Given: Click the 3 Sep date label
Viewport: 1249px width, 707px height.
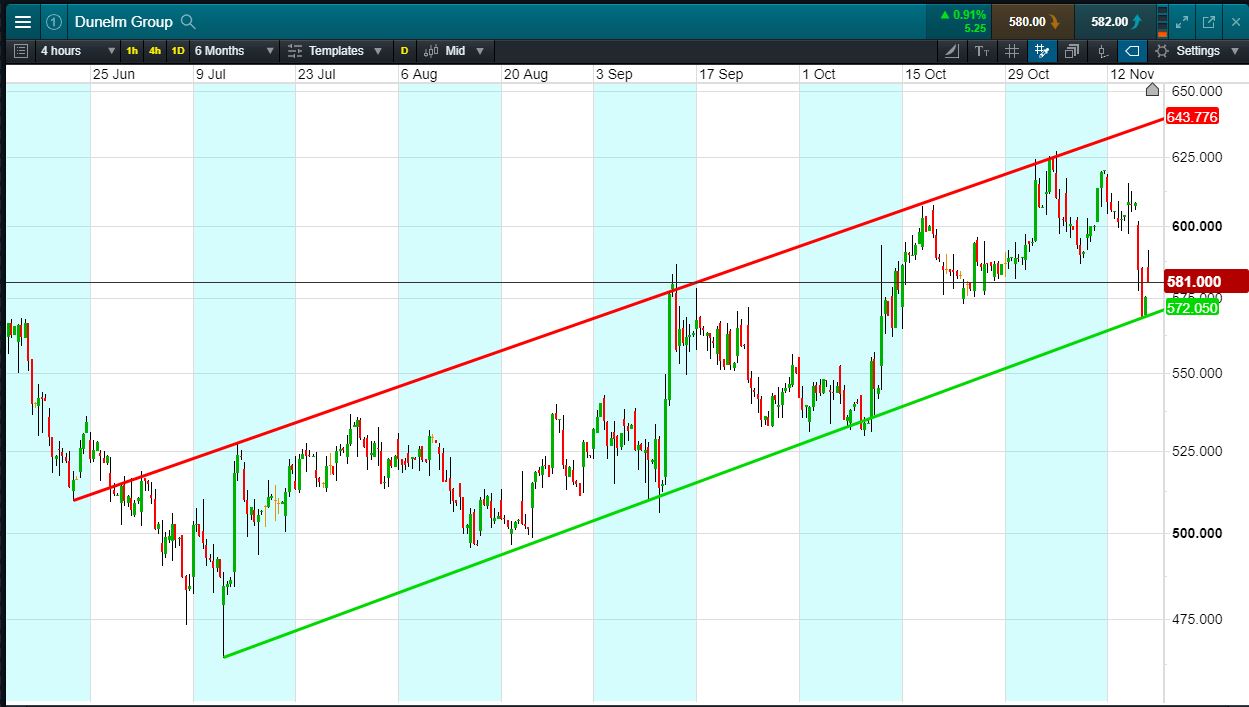Looking at the screenshot, I should tap(615, 74).
